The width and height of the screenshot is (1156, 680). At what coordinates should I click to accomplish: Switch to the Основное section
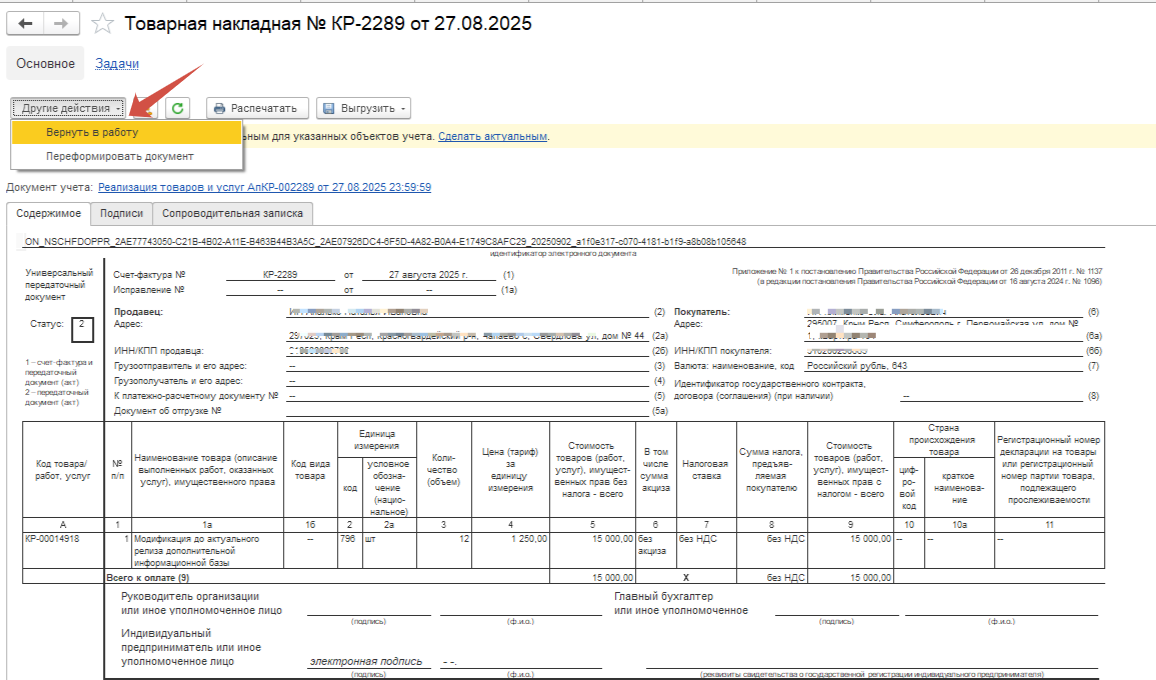[45, 64]
